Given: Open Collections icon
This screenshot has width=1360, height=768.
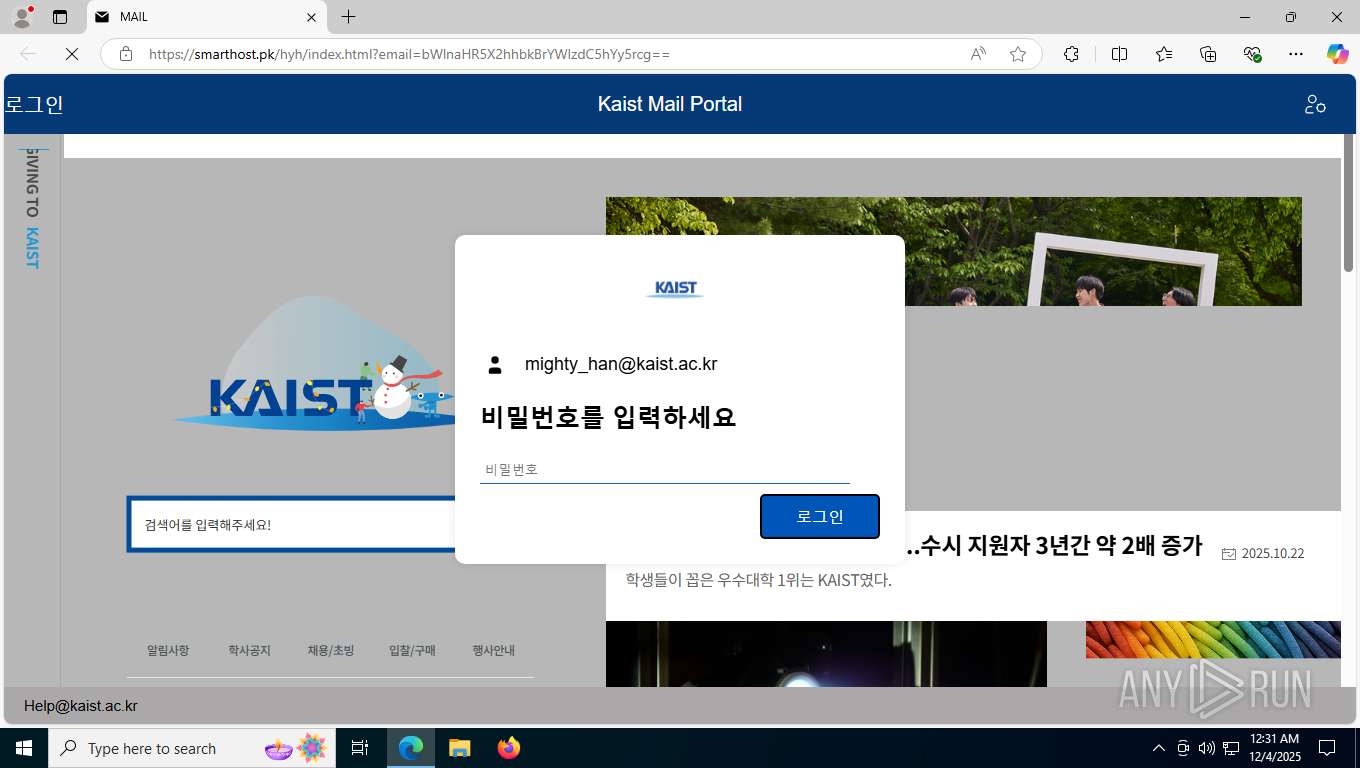Looking at the screenshot, I should pos(1208,54).
